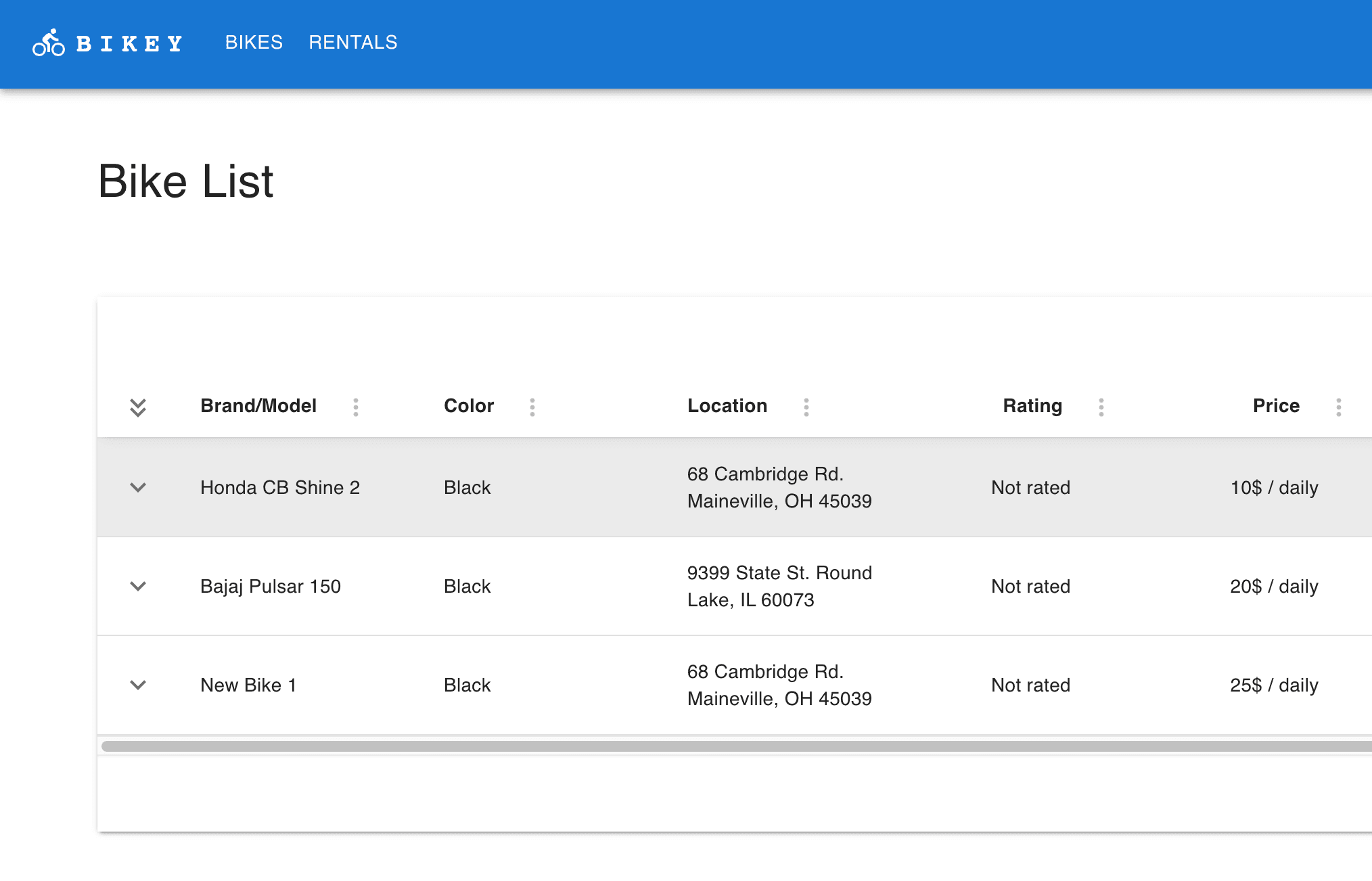The height and width of the screenshot is (881, 1372).
Task: Click the table horizontal scrollbar
Action: click(x=735, y=746)
